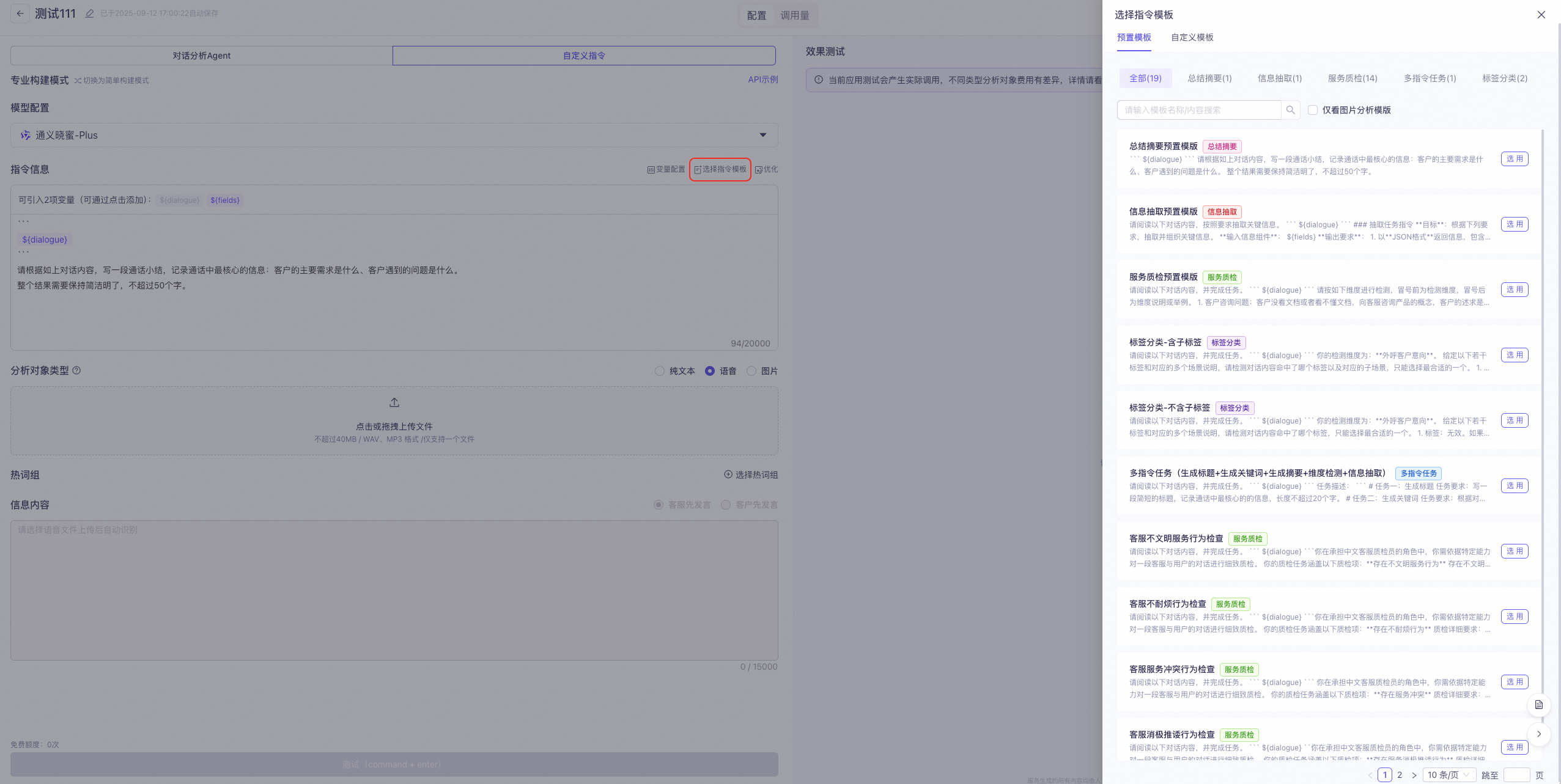1561x784 pixels.
Task: Click the 优化 instruction button
Action: (767, 169)
